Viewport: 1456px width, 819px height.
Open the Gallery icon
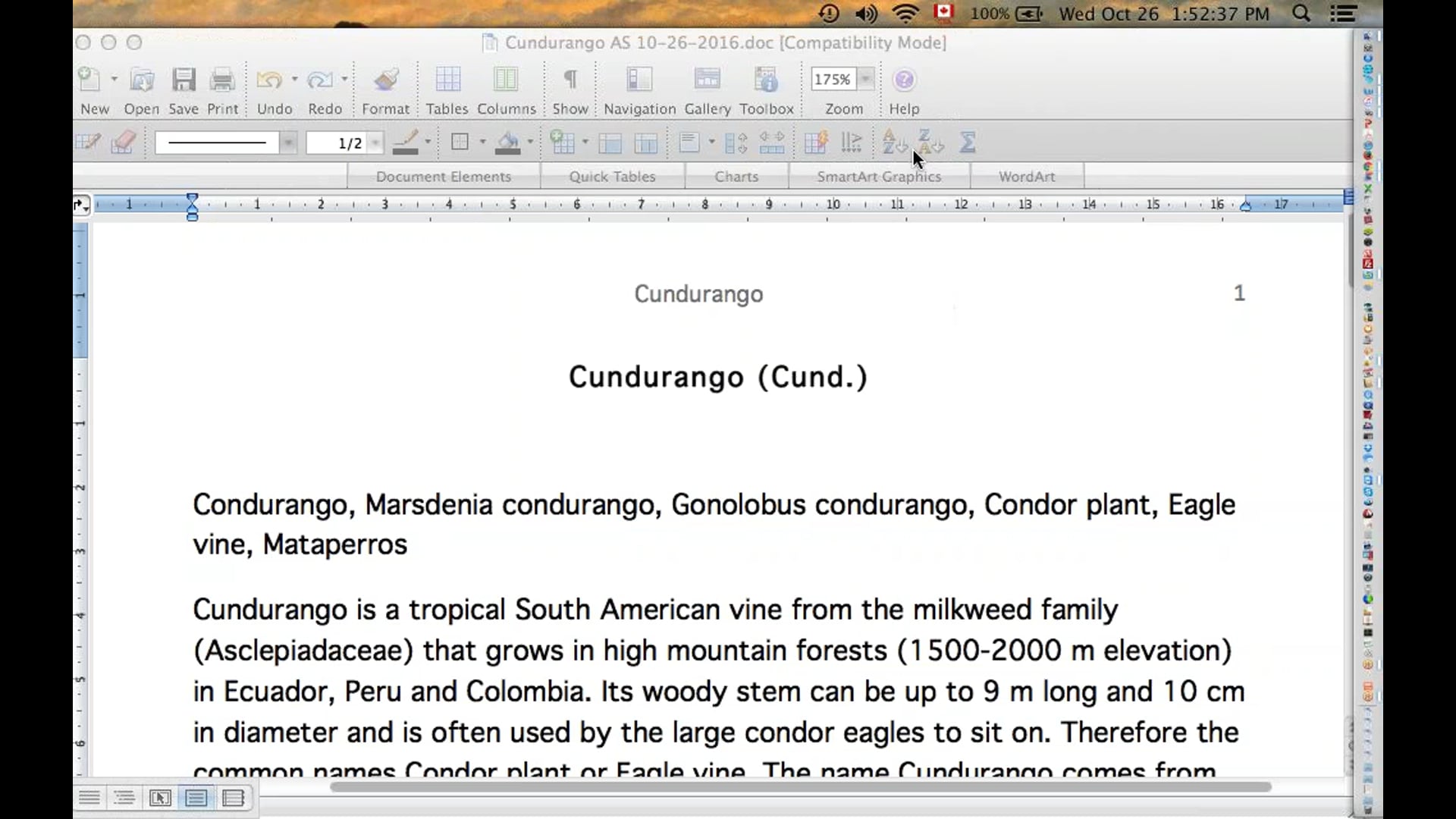707,80
